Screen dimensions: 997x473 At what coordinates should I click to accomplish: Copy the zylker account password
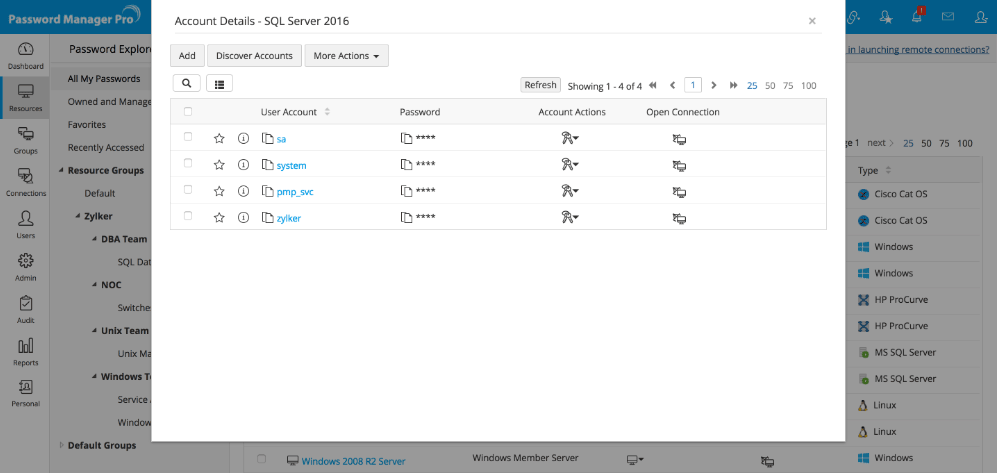pos(406,217)
